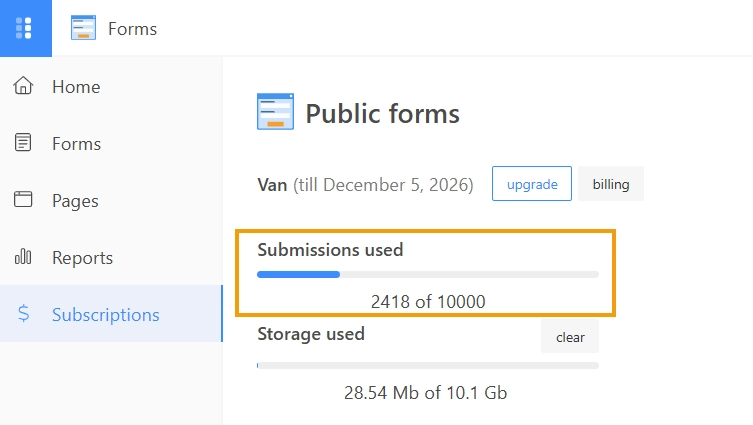This screenshot has width=753, height=425.
Task: Click the Forms title in header
Action: (132, 28)
